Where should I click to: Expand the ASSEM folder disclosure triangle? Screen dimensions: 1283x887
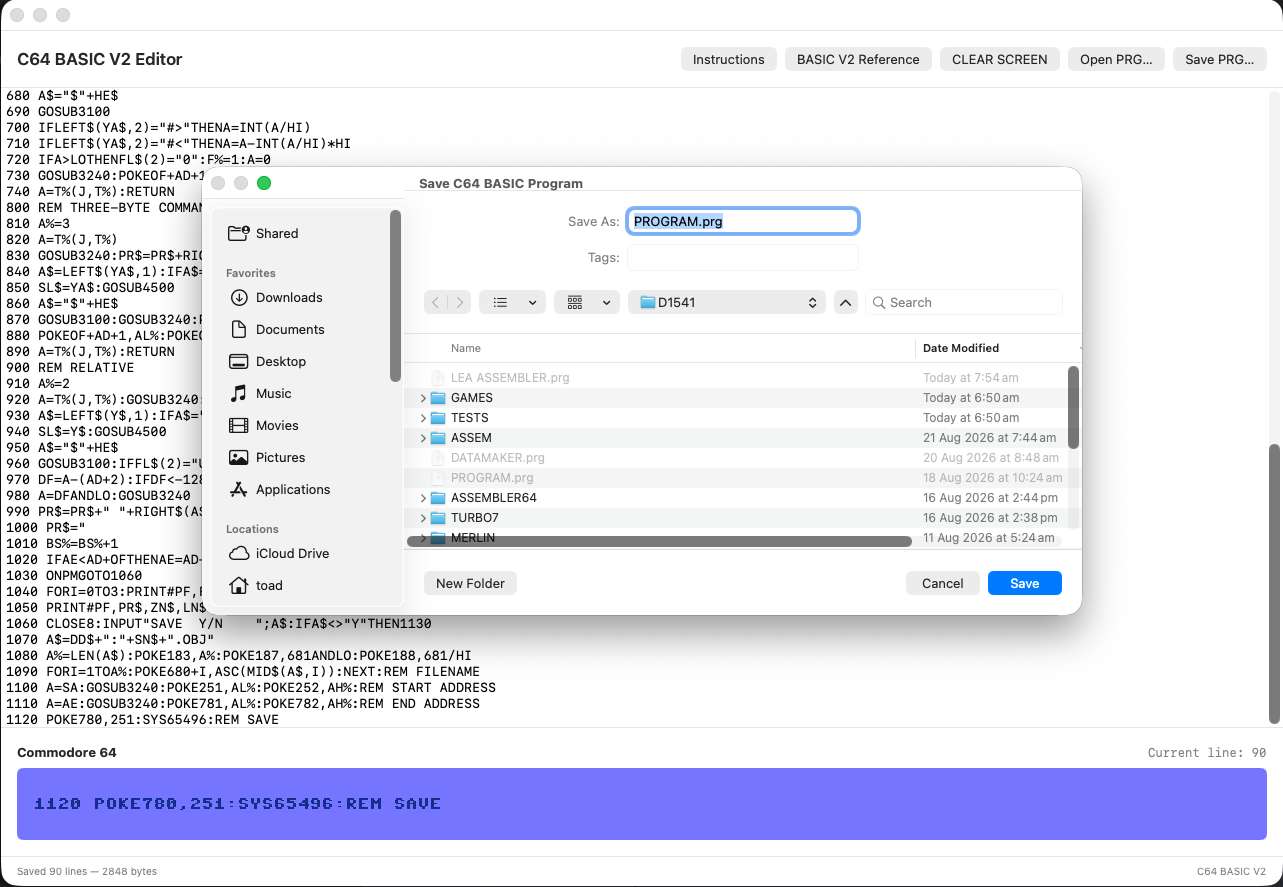[x=423, y=438]
